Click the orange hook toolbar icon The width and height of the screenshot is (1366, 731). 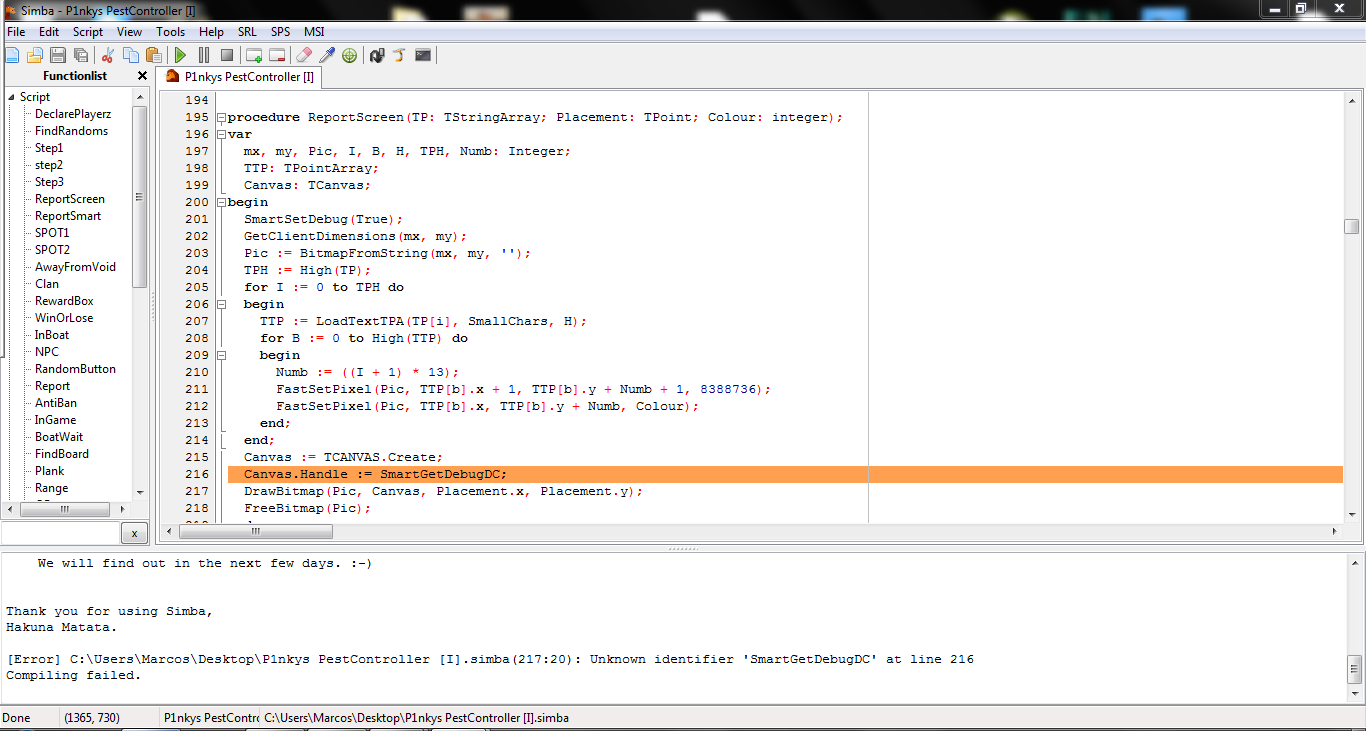[x=400, y=55]
